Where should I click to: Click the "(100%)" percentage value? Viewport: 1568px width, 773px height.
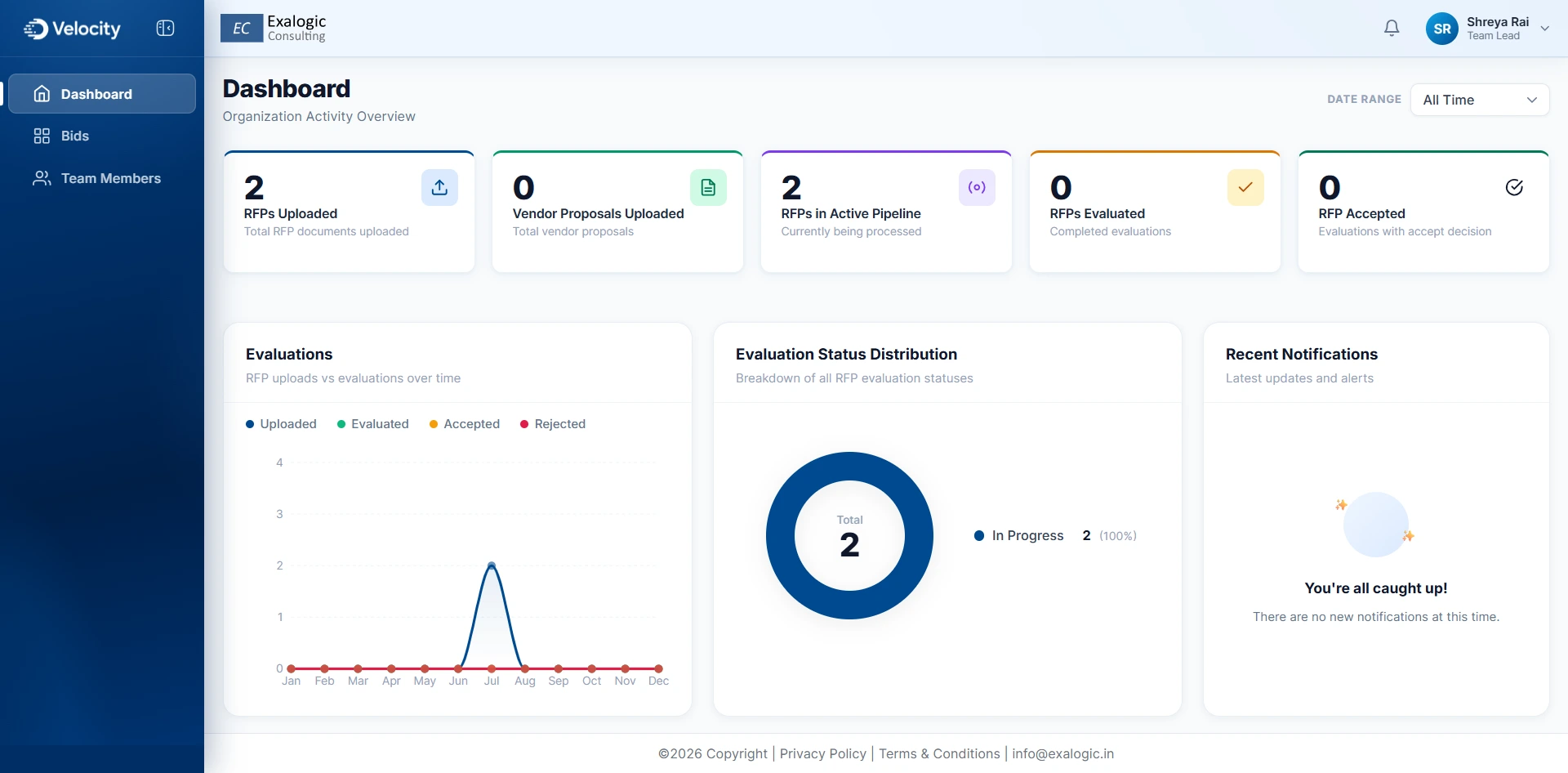click(x=1118, y=536)
